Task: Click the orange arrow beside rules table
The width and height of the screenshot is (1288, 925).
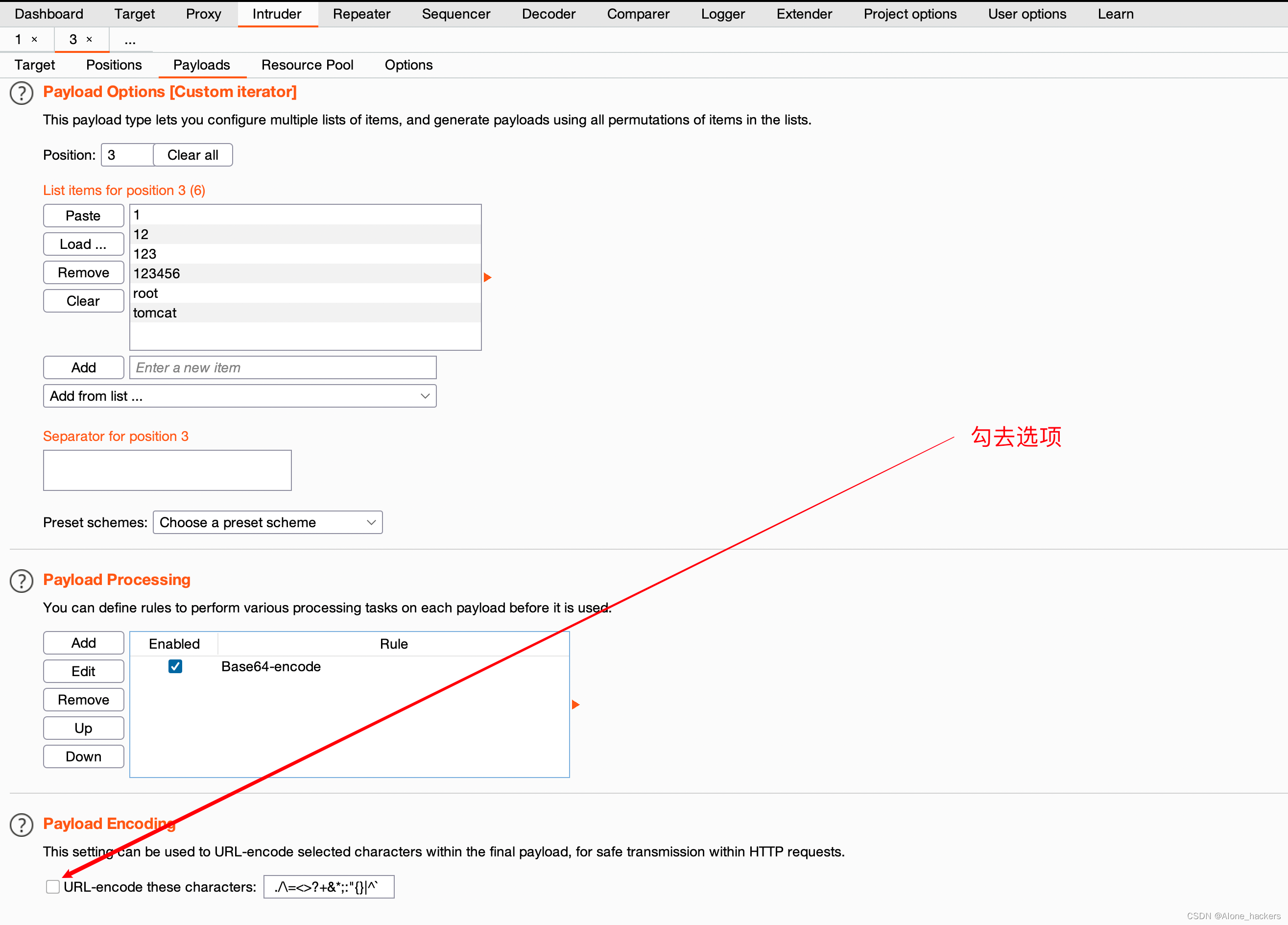Action: (x=575, y=705)
